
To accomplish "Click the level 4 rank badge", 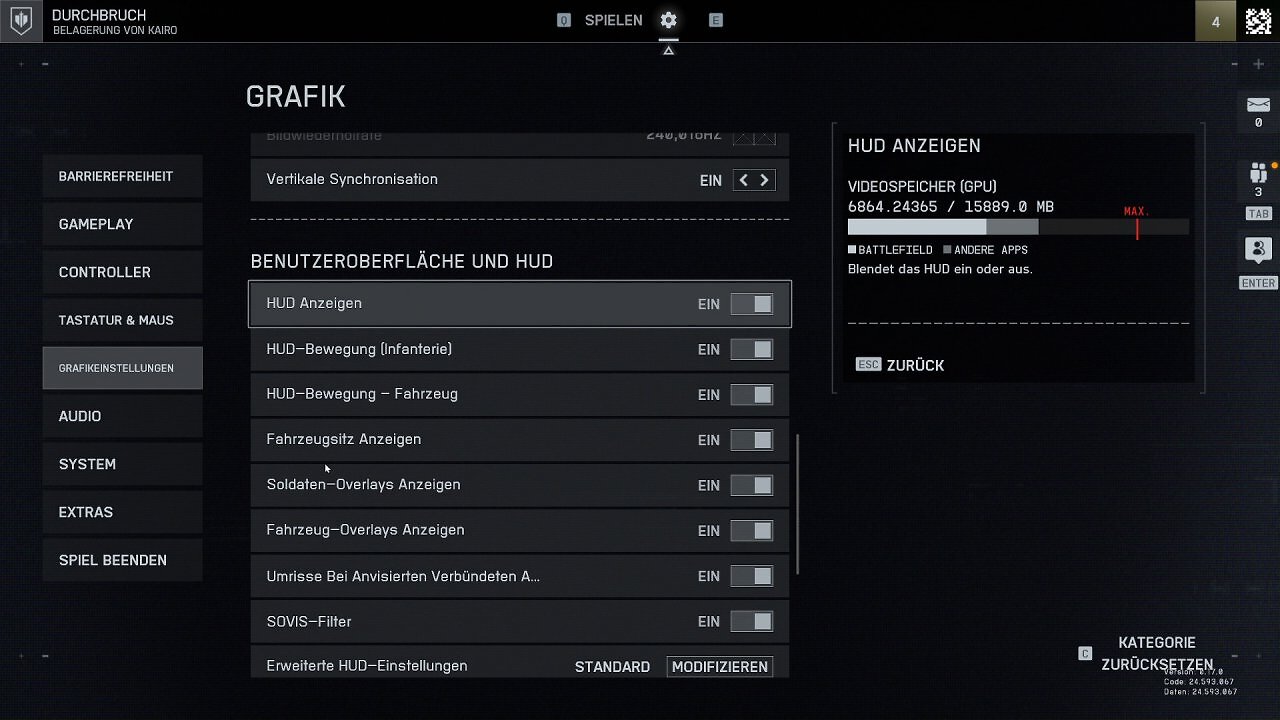I will pyautogui.click(x=1215, y=21).
